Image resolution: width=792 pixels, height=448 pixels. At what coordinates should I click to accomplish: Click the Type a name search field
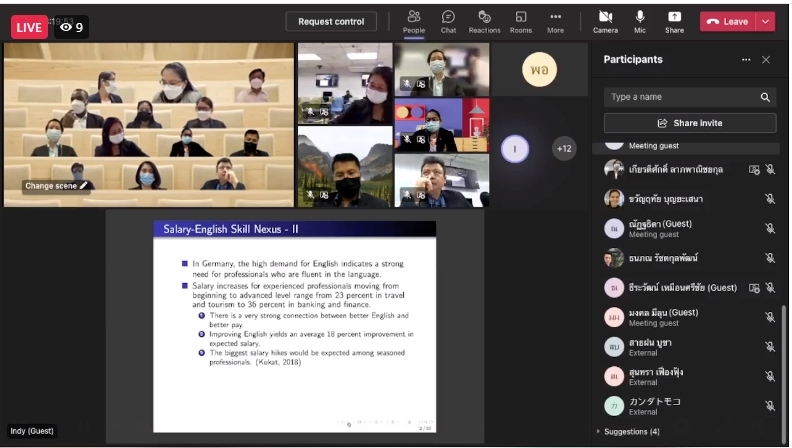[690, 97]
